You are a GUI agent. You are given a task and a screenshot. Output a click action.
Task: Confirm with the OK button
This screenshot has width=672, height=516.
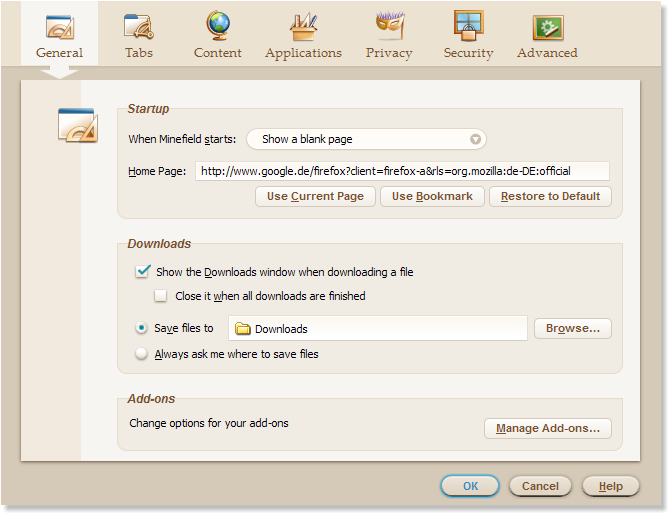[470, 486]
